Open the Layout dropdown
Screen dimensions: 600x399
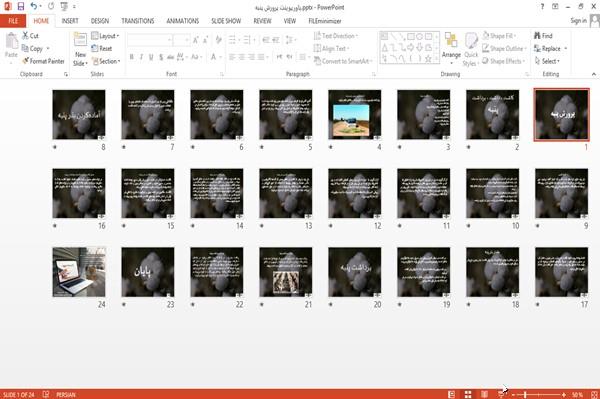tap(105, 36)
